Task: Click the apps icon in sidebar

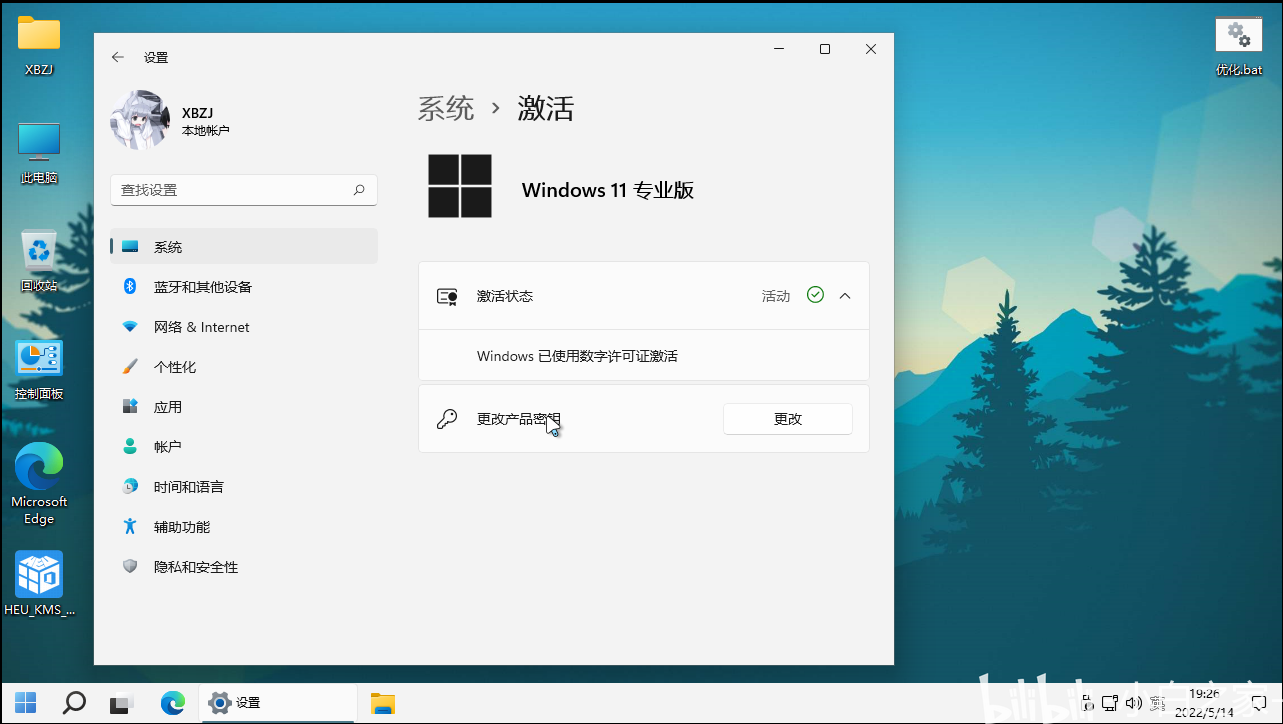Action: (130, 407)
